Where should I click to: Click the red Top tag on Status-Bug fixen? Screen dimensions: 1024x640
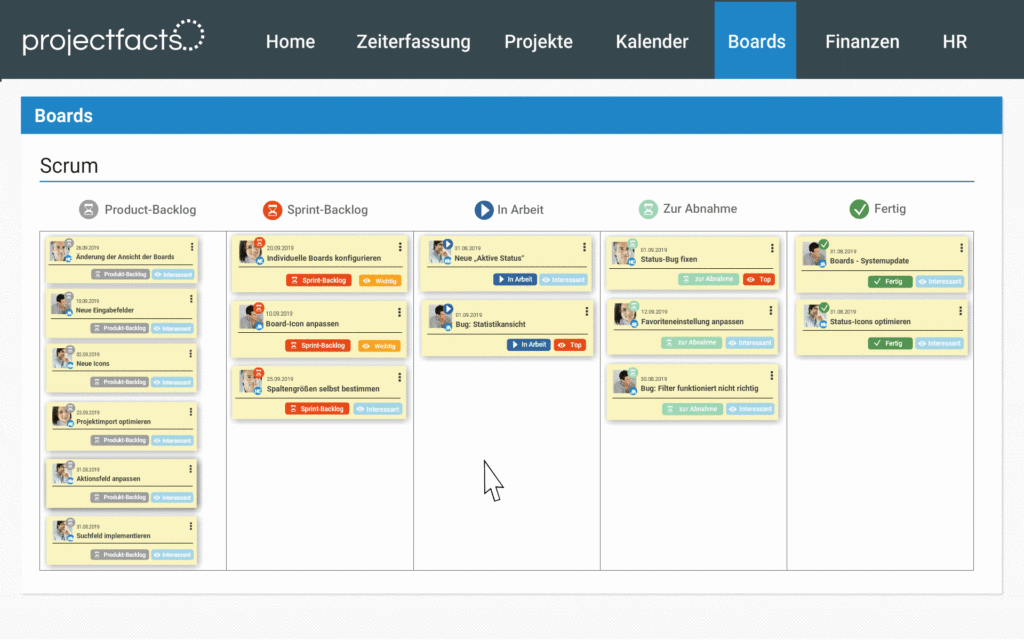759,279
